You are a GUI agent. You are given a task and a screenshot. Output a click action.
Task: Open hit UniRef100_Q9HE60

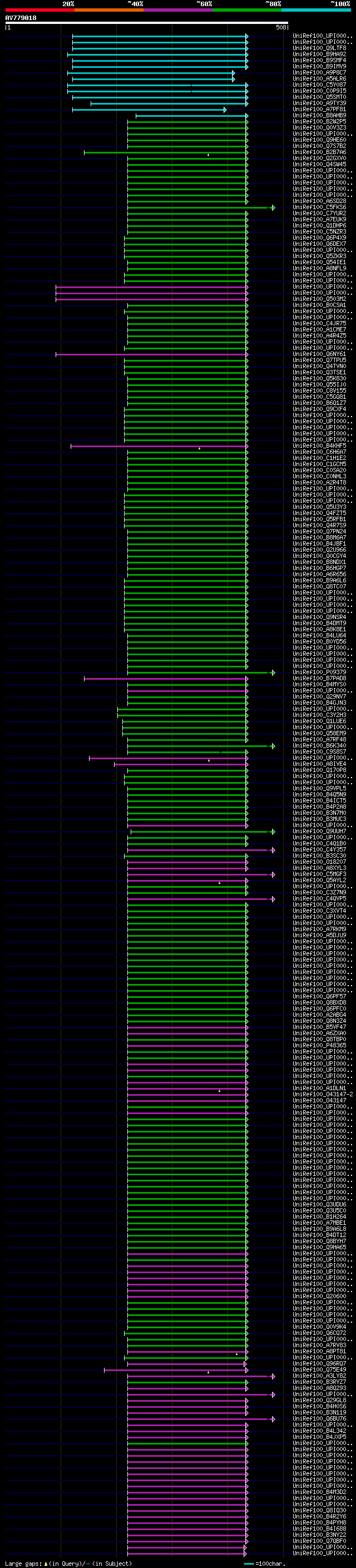click(319, 140)
